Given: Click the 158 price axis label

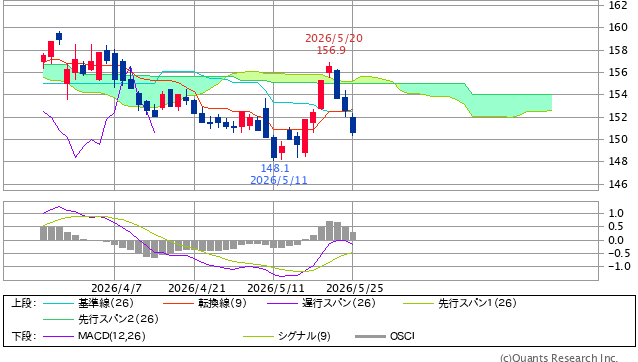Looking at the screenshot, I should [618, 50].
